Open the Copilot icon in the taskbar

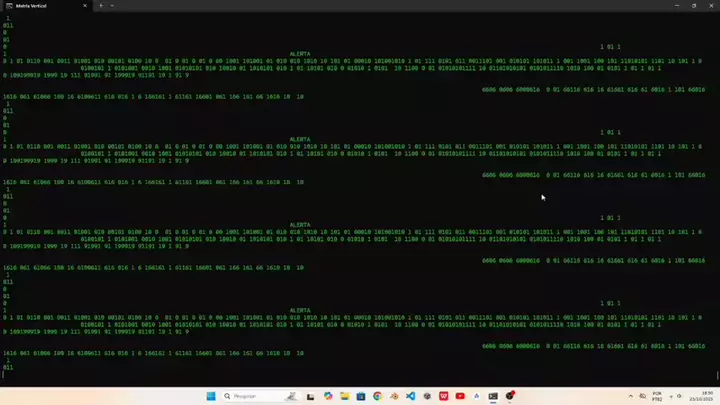(328, 396)
